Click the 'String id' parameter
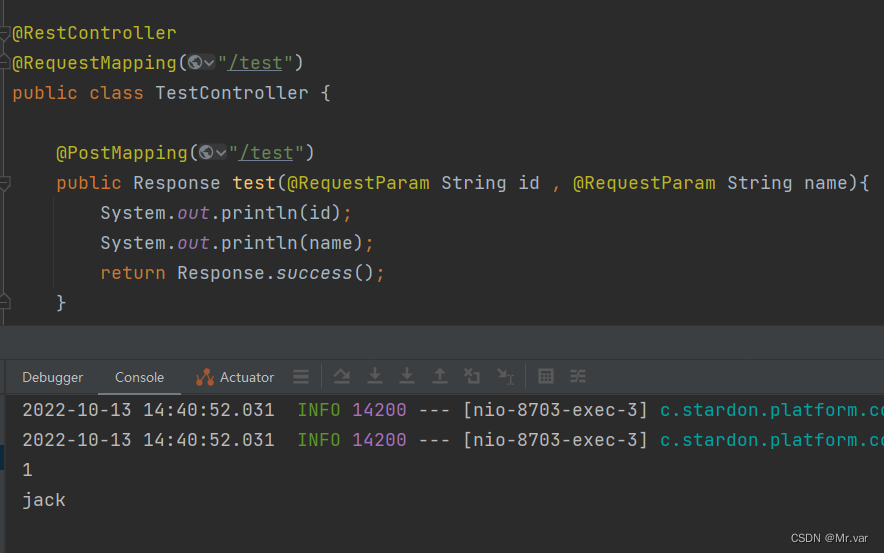Viewport: 884px width, 553px height. tap(490, 183)
